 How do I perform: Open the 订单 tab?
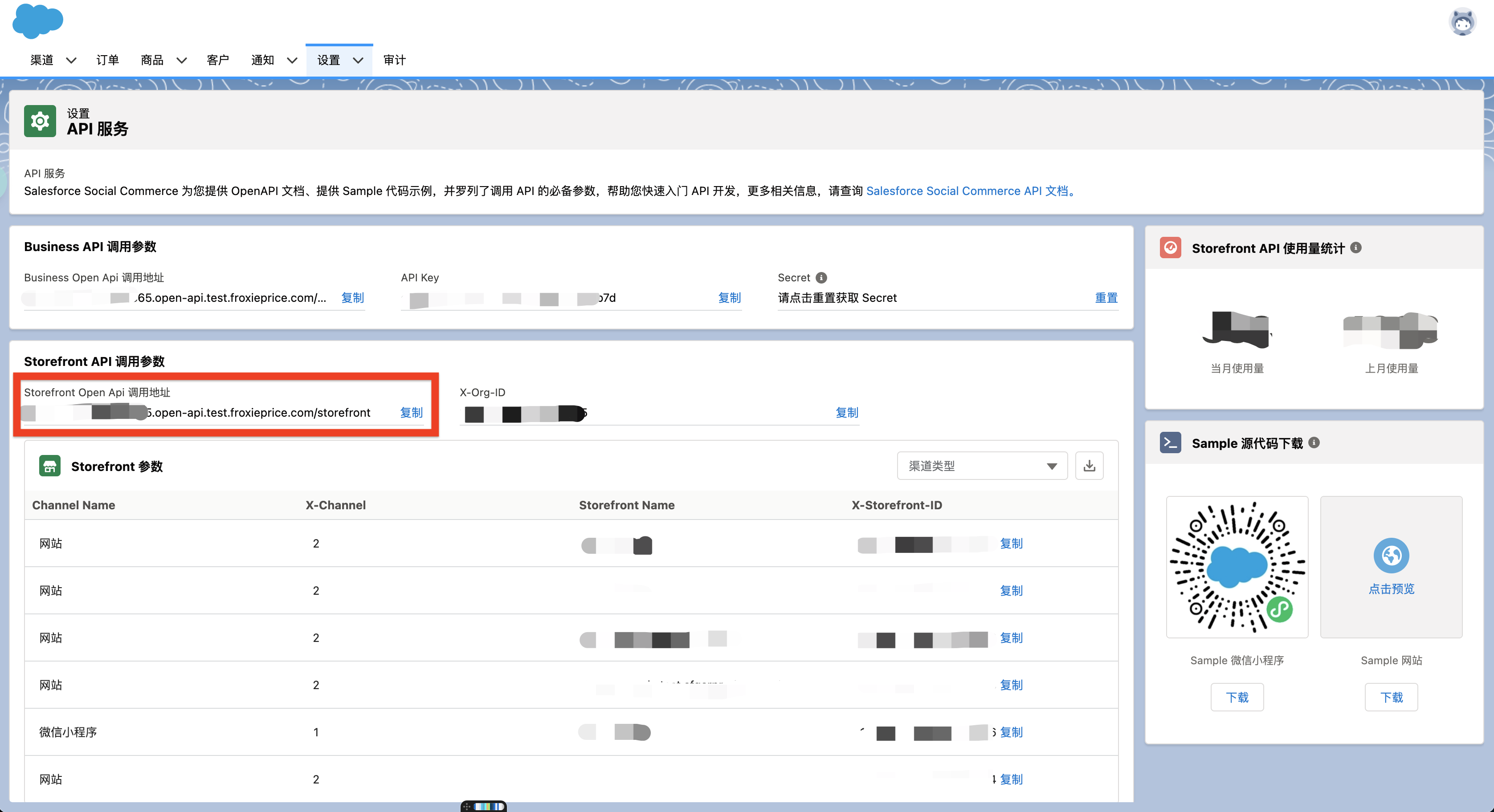107,60
